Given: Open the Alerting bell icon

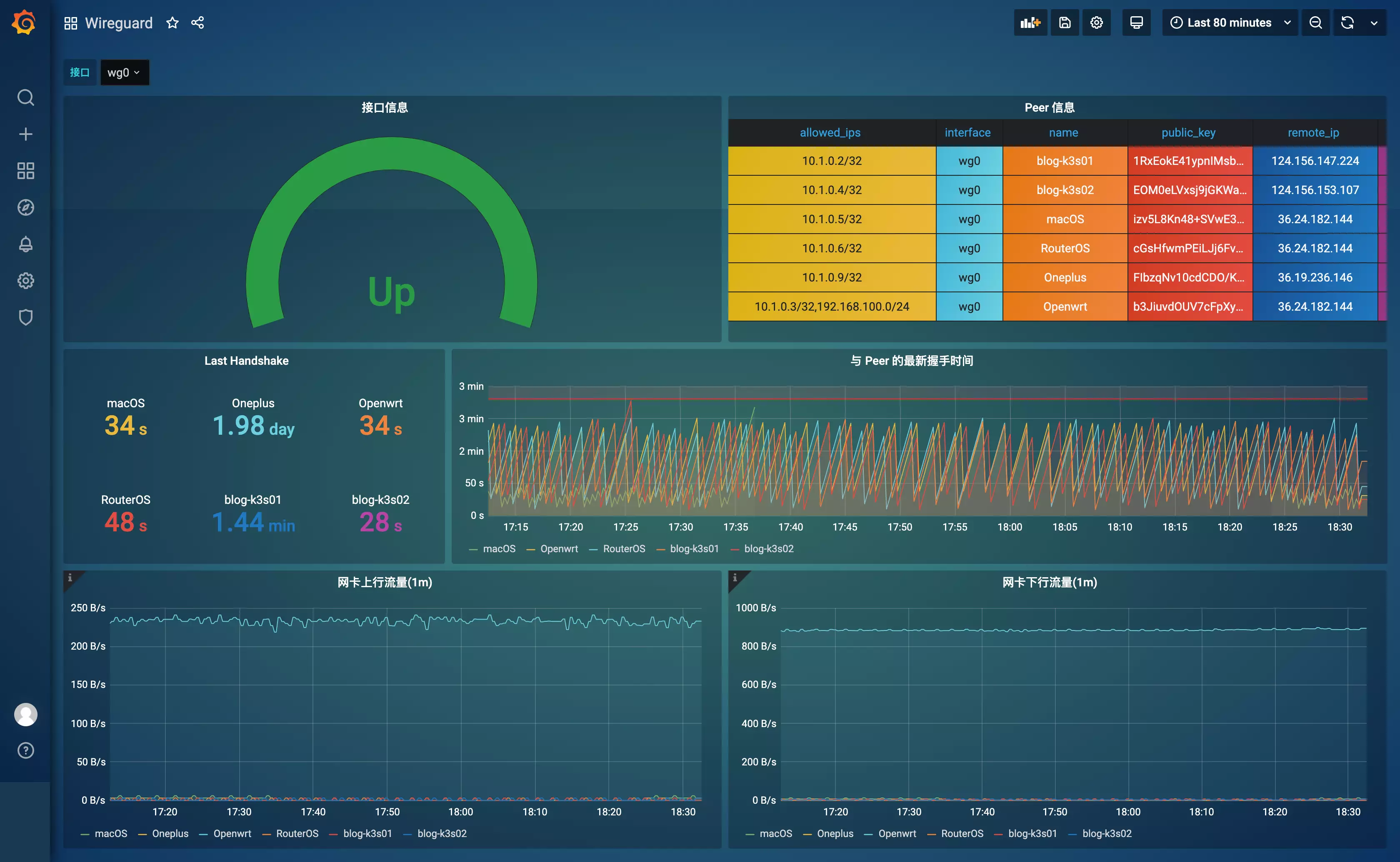Looking at the screenshot, I should coord(26,244).
